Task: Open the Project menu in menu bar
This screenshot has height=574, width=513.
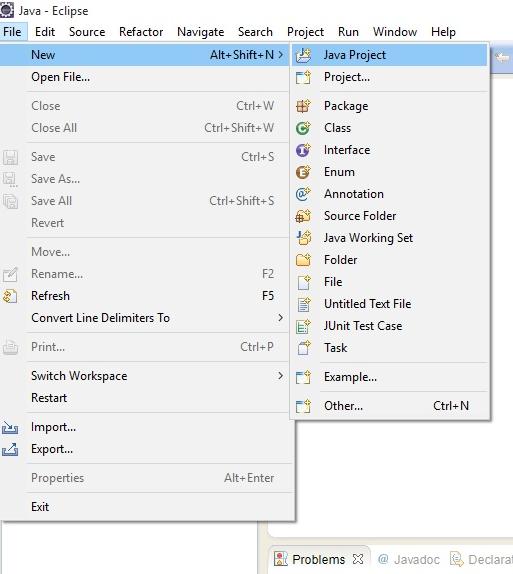Action: tap(305, 32)
